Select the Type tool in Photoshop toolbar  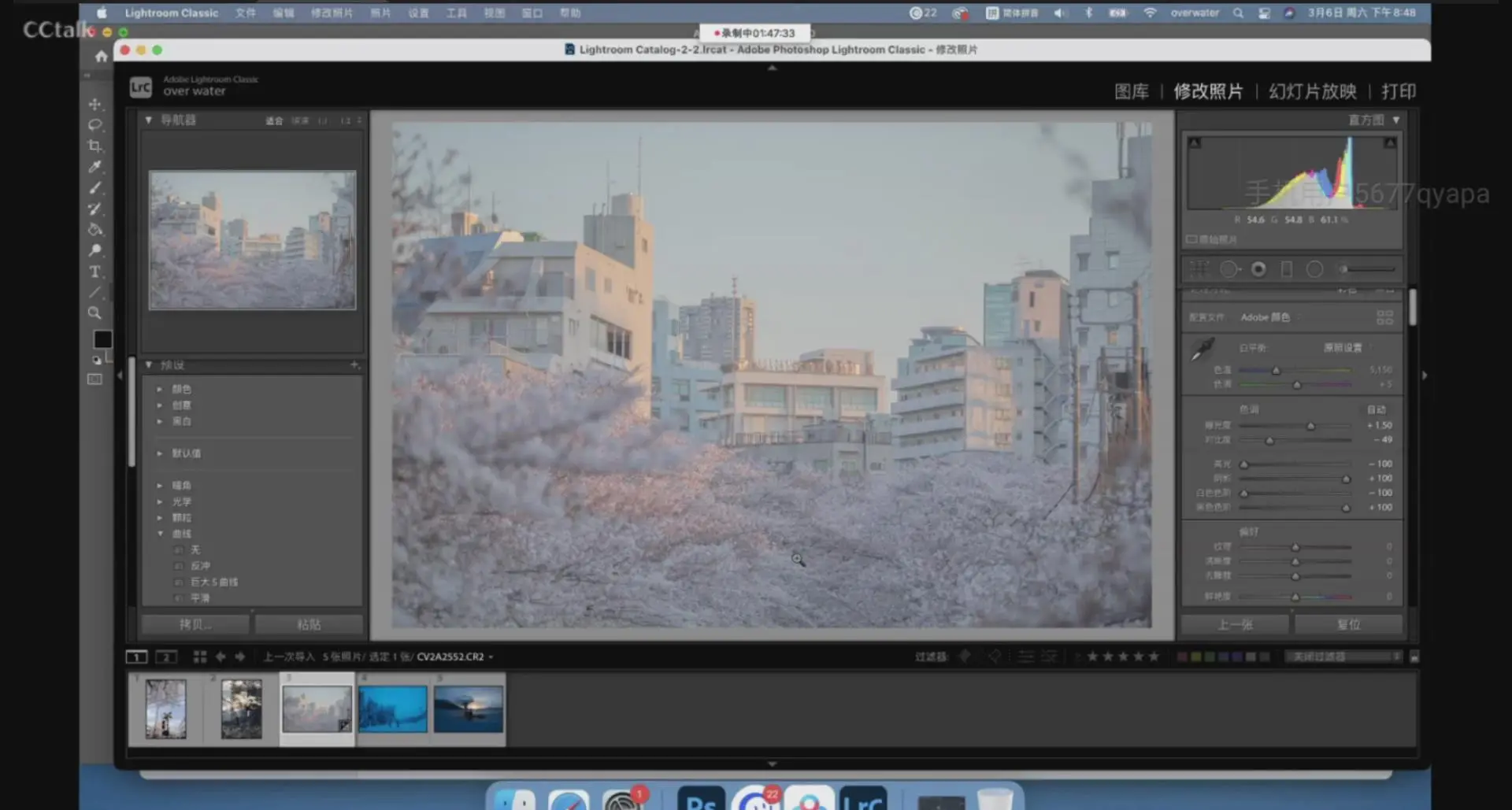point(95,272)
